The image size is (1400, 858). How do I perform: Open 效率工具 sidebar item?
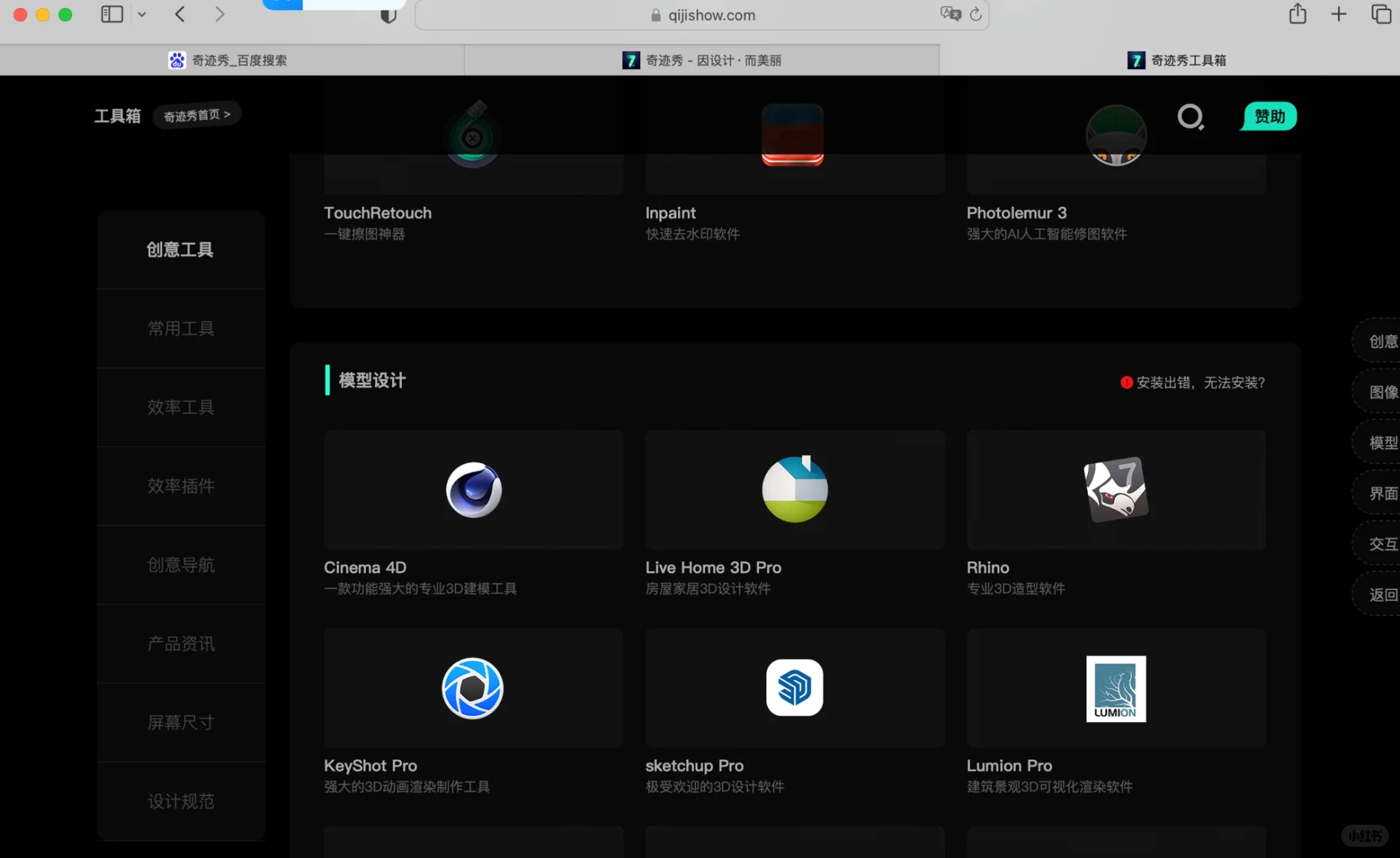[x=180, y=407]
